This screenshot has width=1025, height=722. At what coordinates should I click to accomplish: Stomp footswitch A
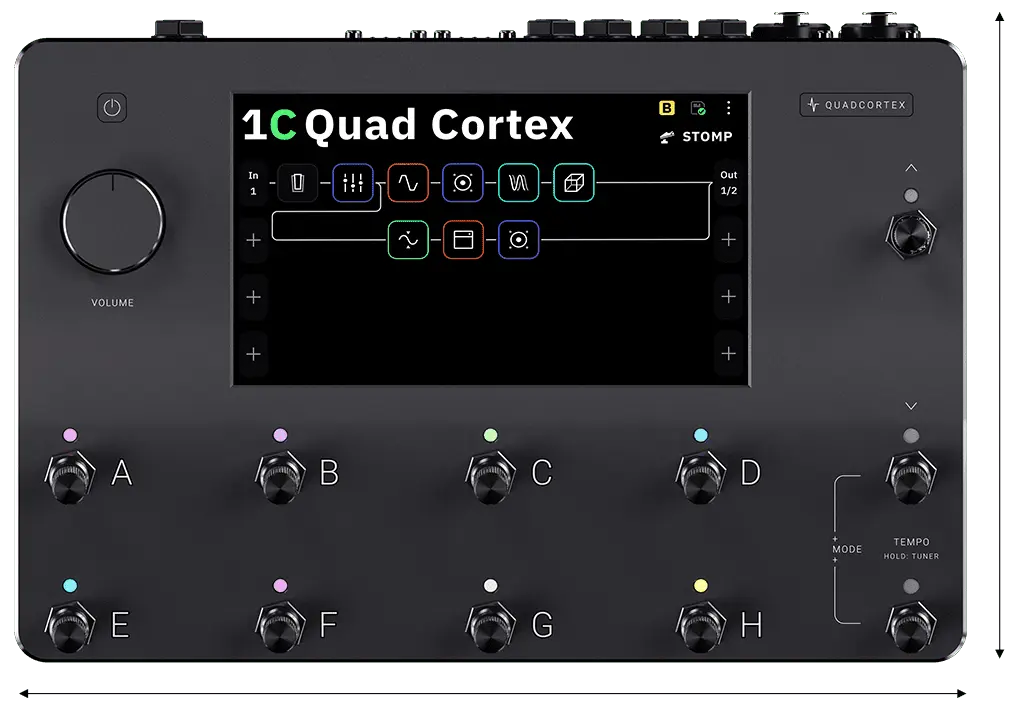pyautogui.click(x=71, y=477)
